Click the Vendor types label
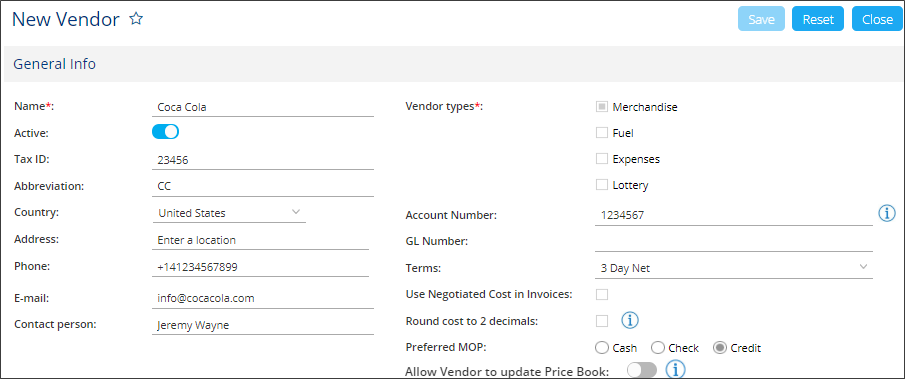905x379 pixels. point(443,106)
